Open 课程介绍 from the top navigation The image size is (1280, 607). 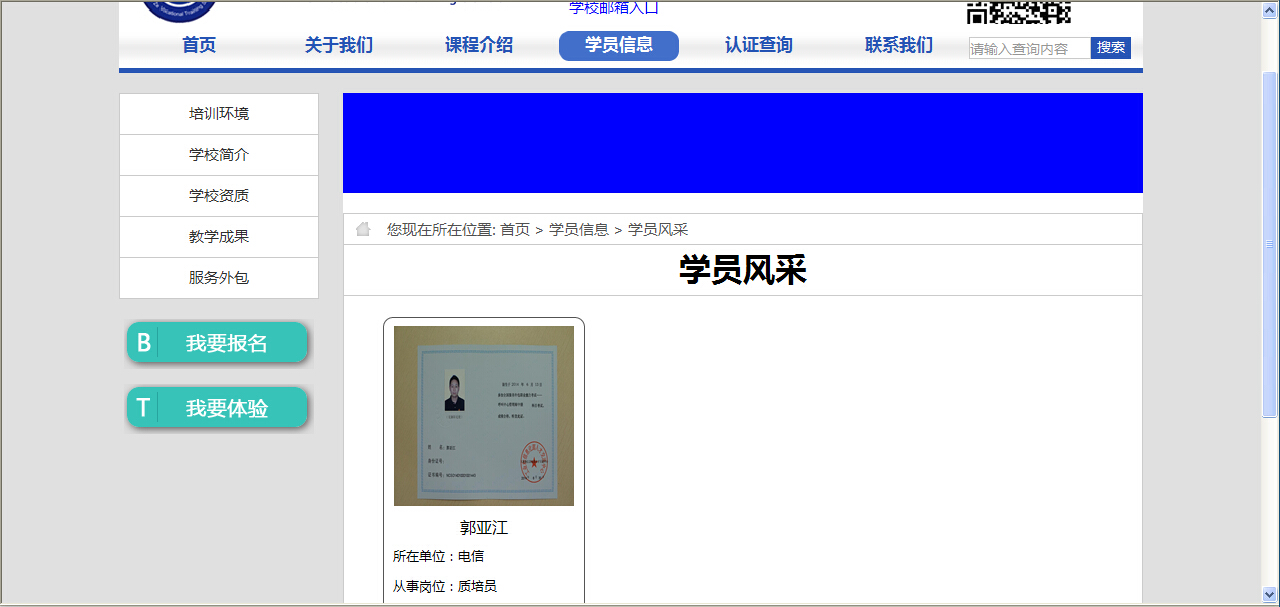(x=479, y=45)
